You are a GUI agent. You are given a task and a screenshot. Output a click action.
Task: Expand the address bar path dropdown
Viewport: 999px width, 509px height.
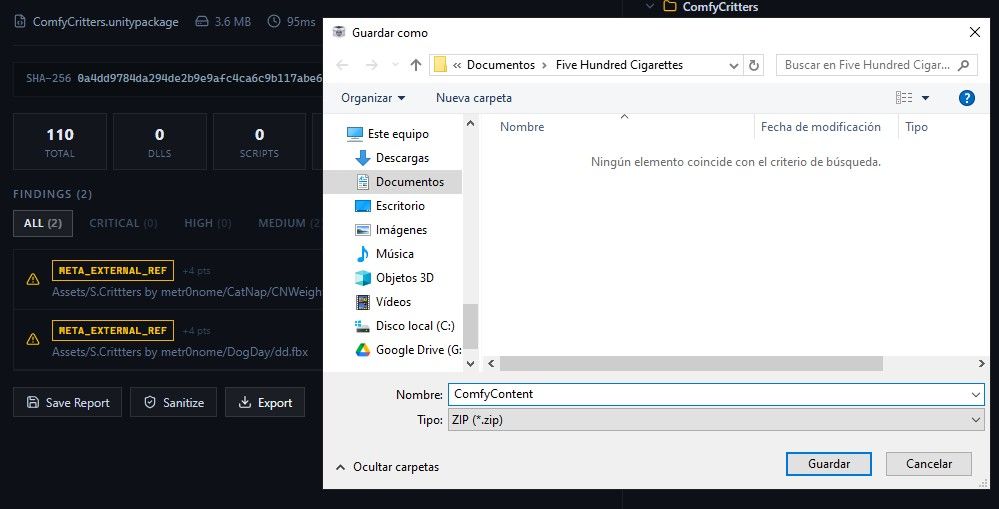[x=734, y=65]
